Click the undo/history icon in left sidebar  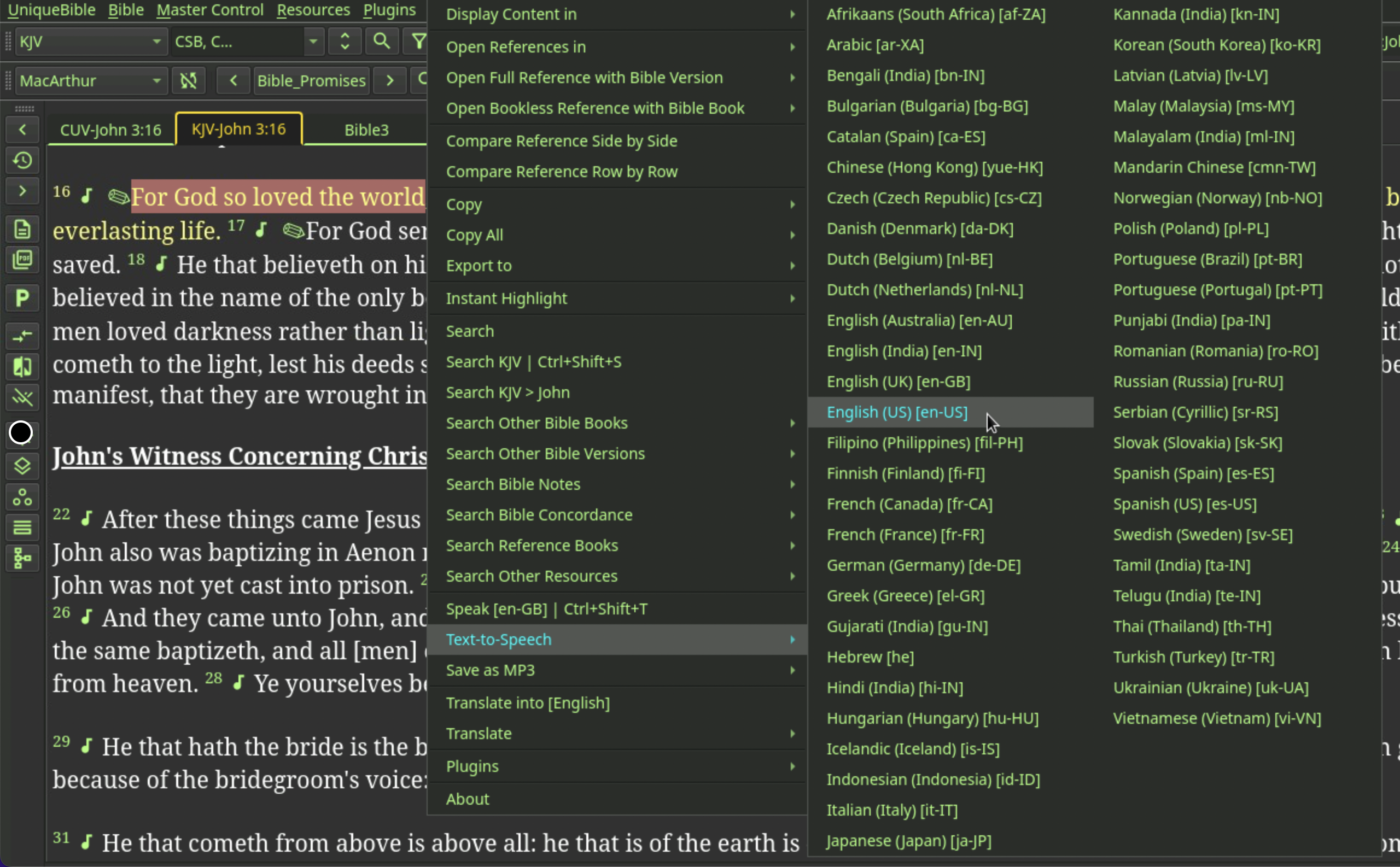click(x=22, y=159)
